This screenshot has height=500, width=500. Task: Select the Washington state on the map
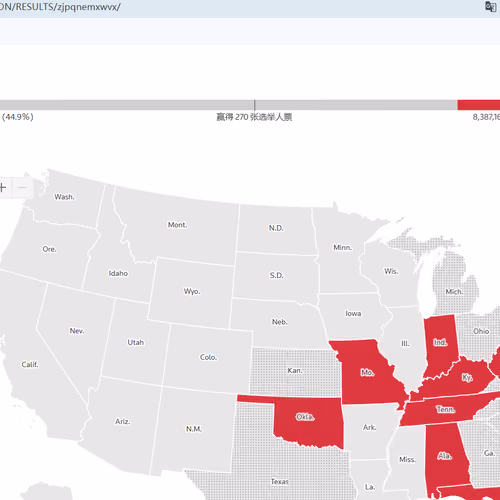click(x=64, y=197)
